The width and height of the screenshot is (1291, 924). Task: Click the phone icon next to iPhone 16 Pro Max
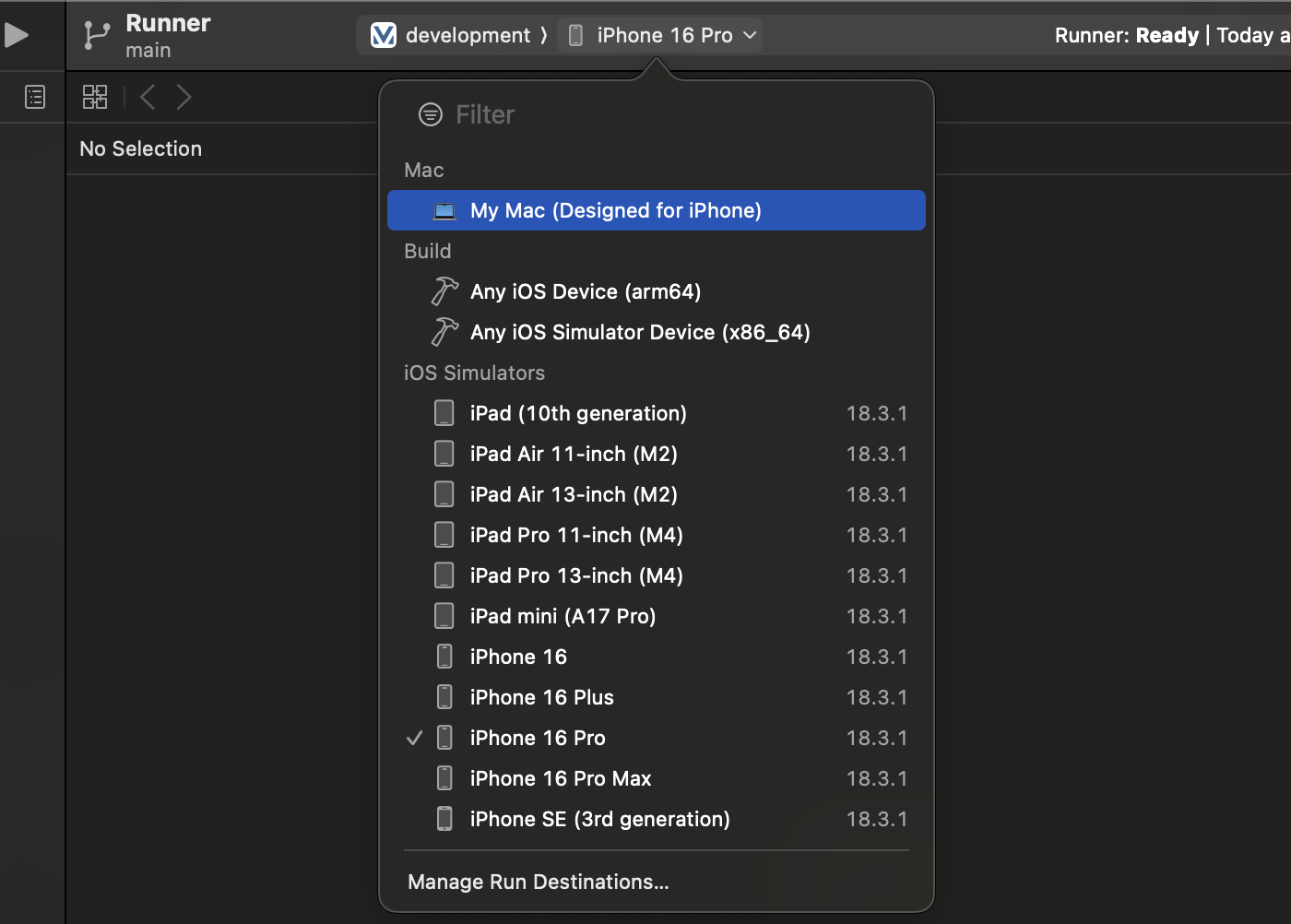[444, 778]
